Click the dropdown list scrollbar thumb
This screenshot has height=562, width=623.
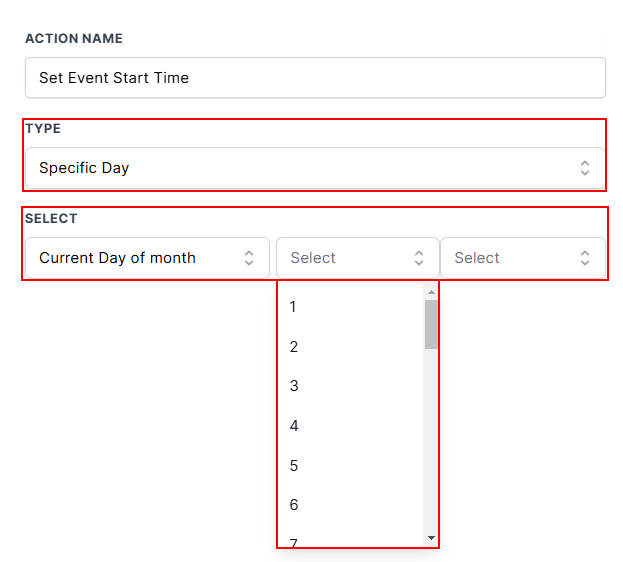click(431, 324)
